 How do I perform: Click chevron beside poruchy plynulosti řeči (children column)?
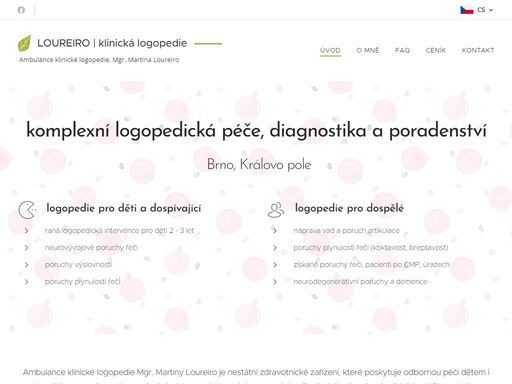[x=27, y=282]
